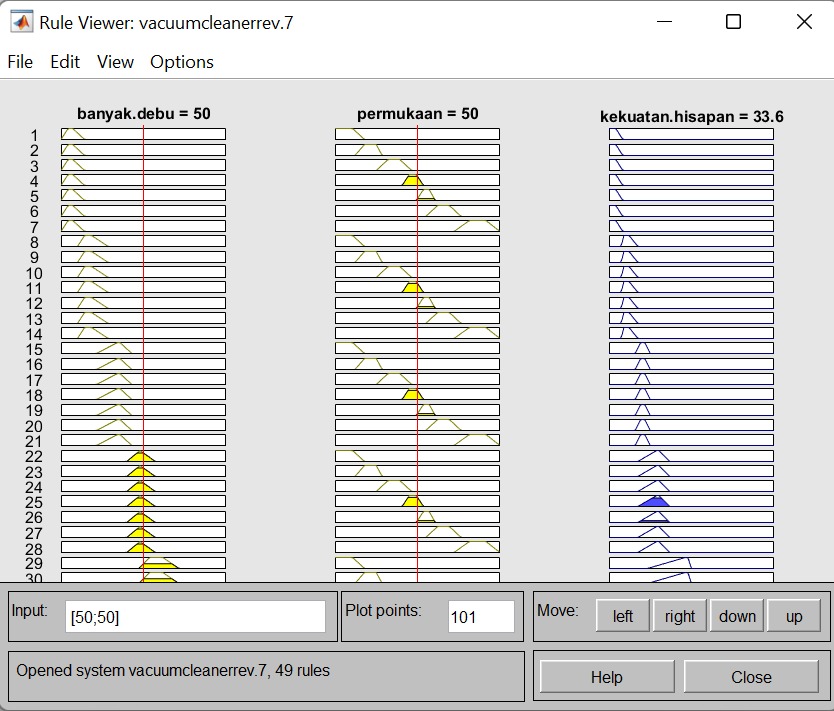Click the Move left button
Screen dimensions: 834x711
(622, 616)
